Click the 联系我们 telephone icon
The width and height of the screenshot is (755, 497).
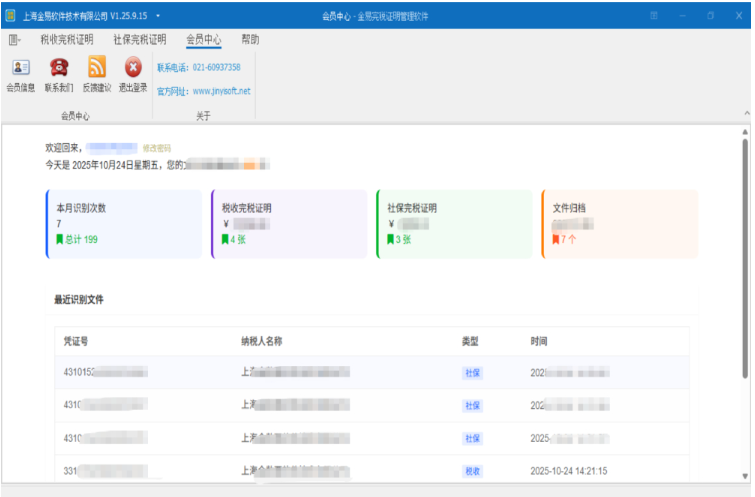[x=58, y=68]
